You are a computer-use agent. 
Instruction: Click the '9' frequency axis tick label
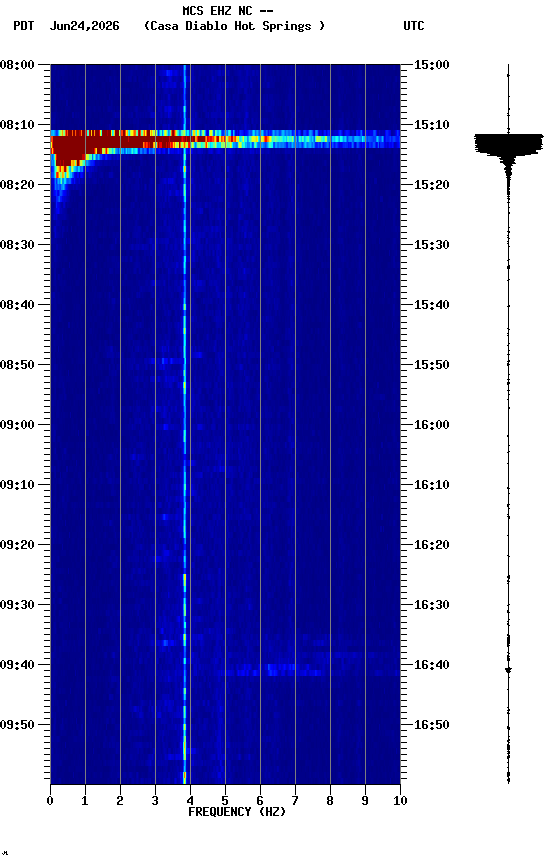point(365,801)
